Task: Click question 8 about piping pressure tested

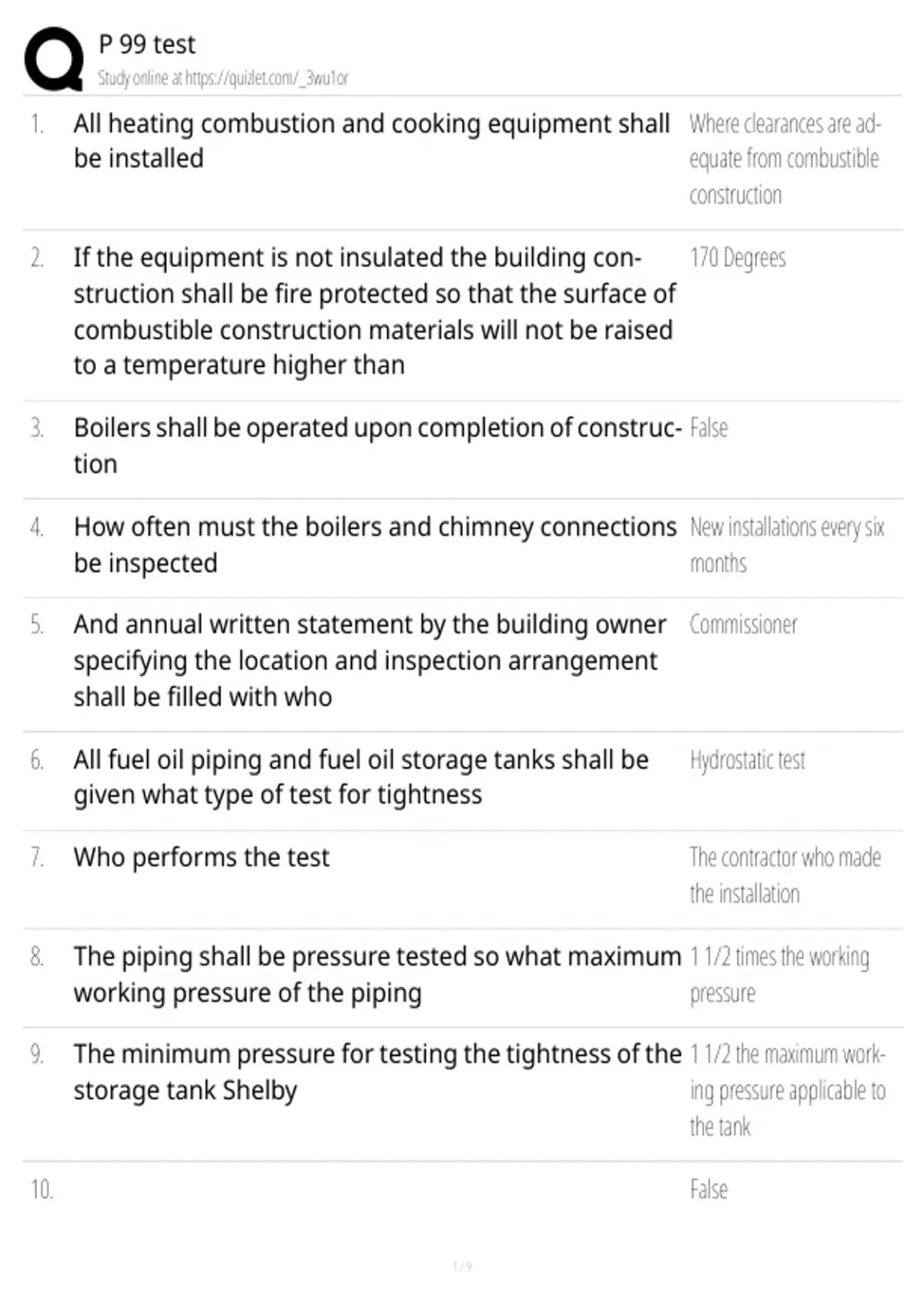Action: point(377,975)
